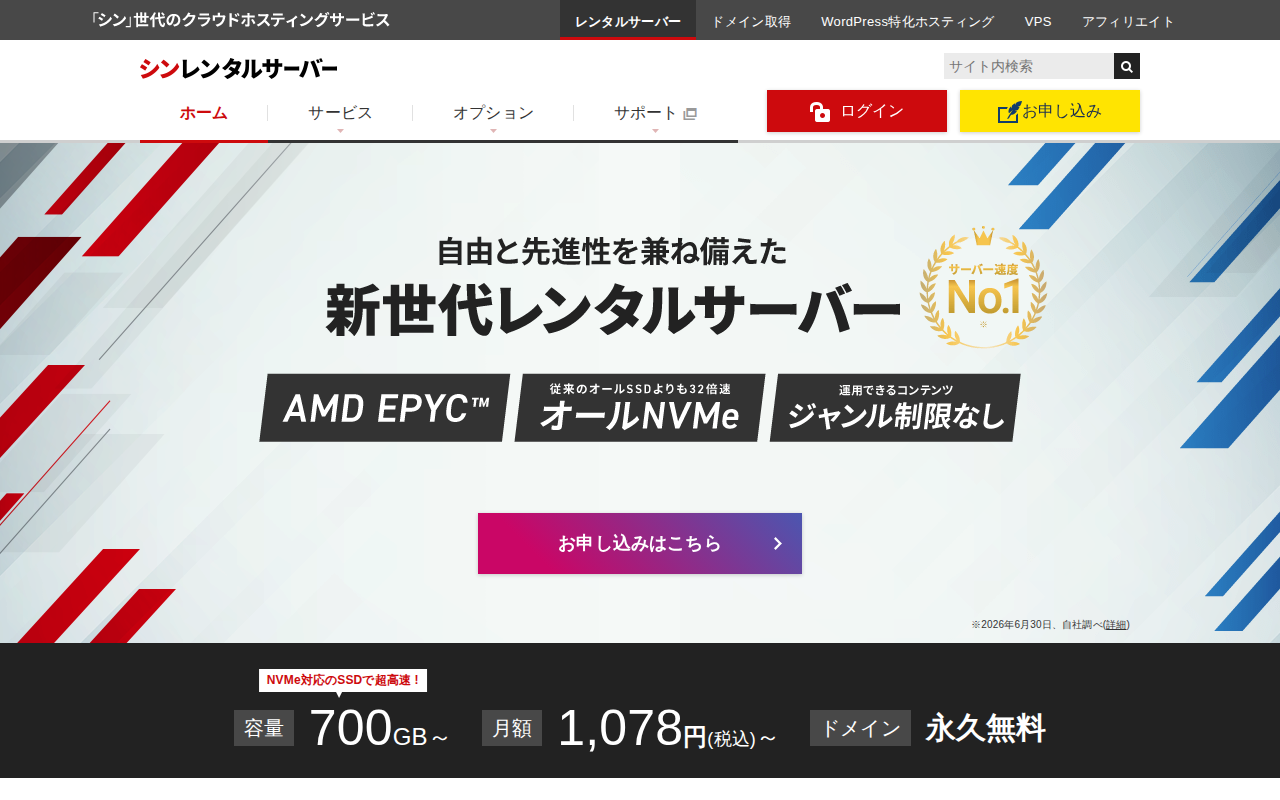The image size is (1280, 800).
Task: Open the 詳細 link in the footnote
Action: point(1116,624)
